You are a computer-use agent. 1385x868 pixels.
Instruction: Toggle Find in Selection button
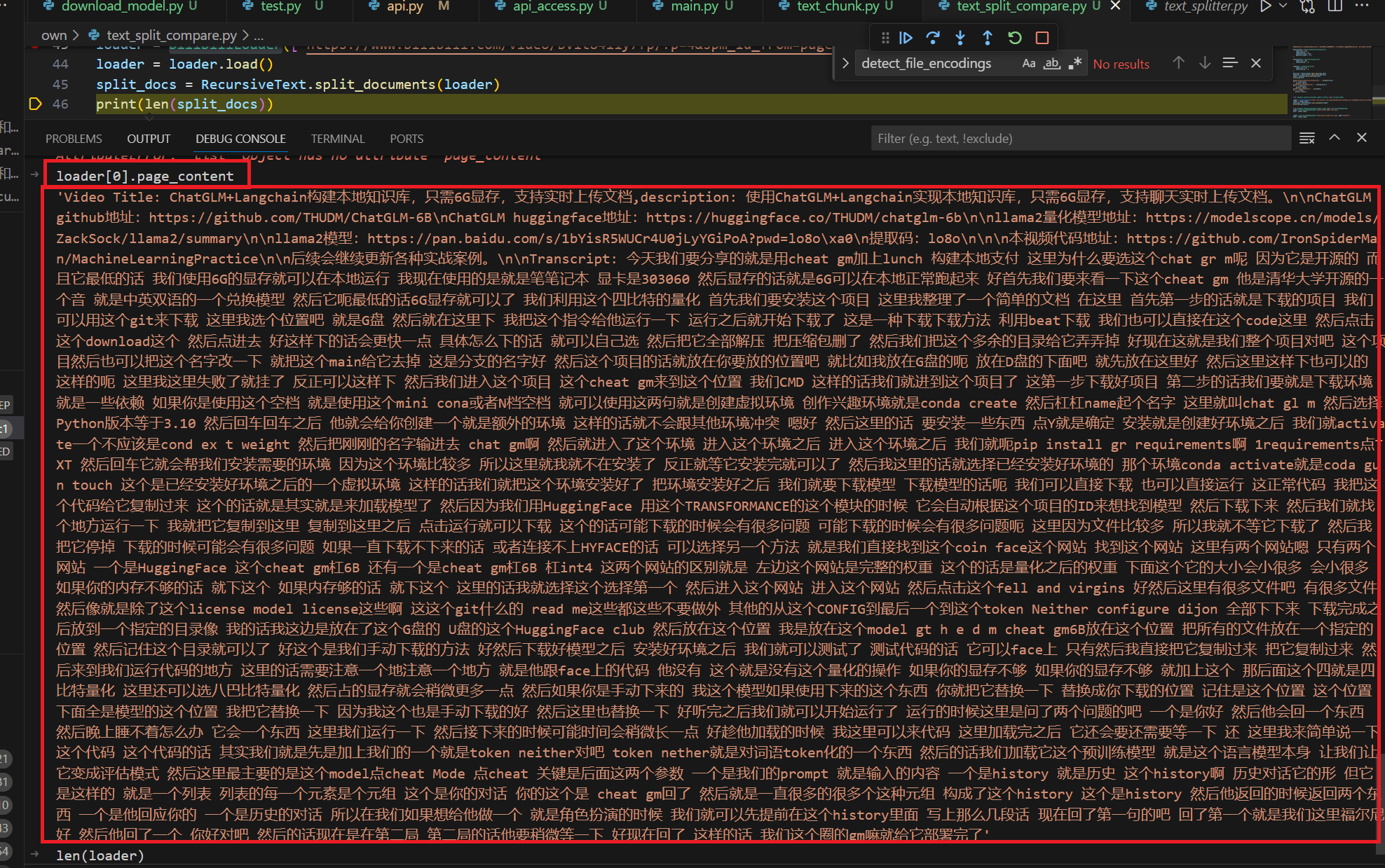[x=1230, y=64]
